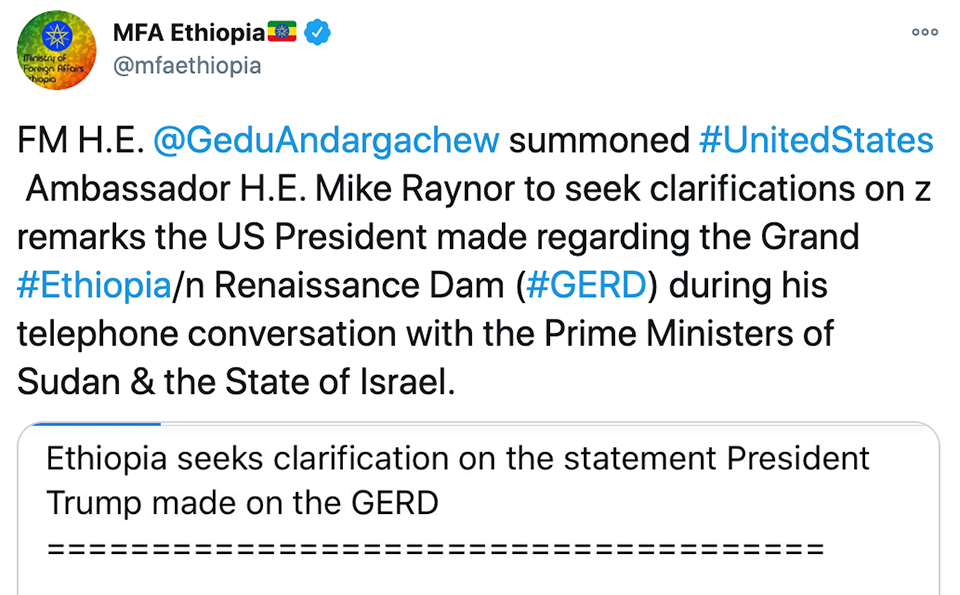Viewport: 960px width, 595px height.
Task: Open the @GeduAndargachew mention
Action: point(326,140)
